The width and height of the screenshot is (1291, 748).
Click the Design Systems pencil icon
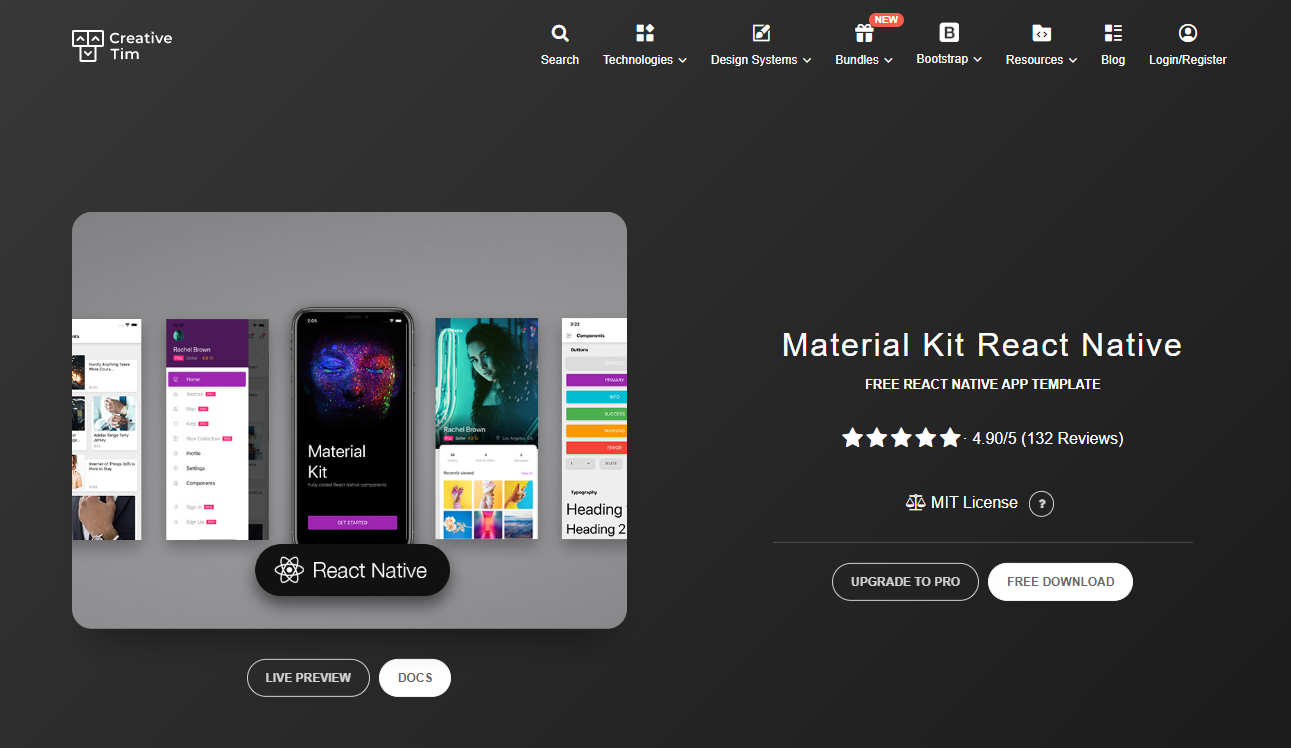[761, 33]
